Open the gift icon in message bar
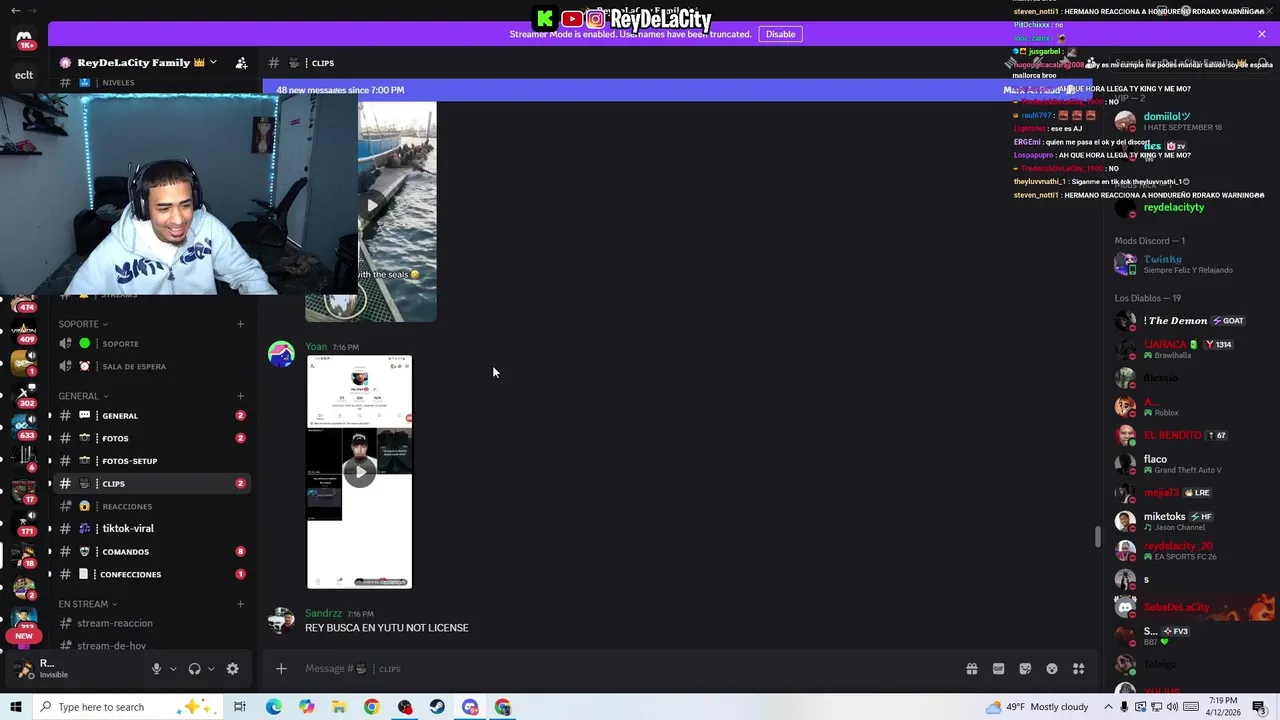This screenshot has width=1280, height=720. click(x=971, y=669)
